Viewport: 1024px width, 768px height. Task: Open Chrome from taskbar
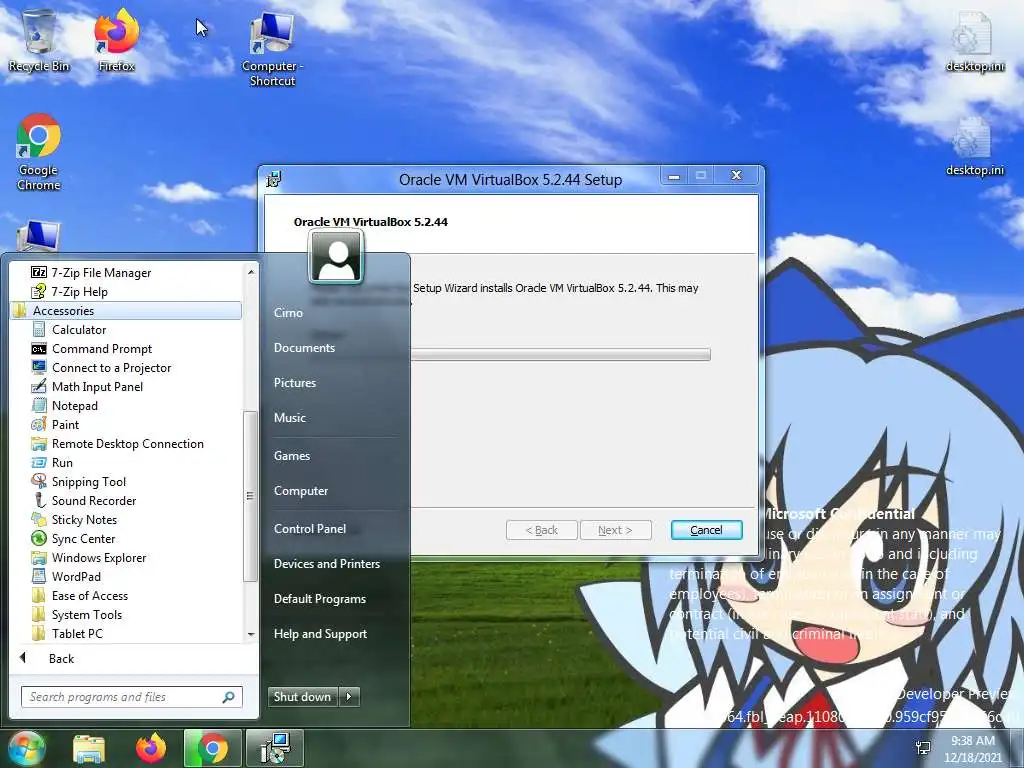[212, 748]
